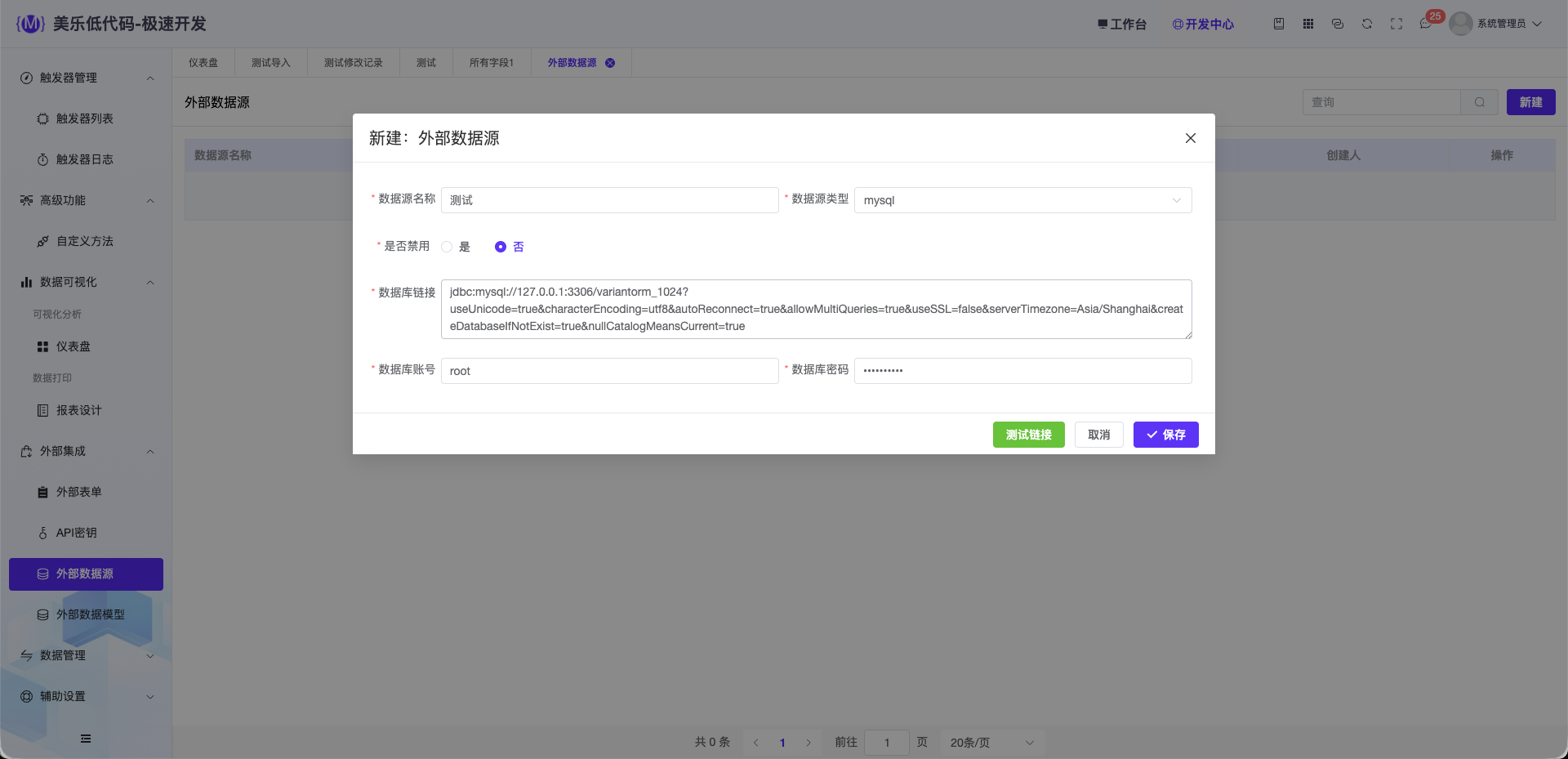
Task: Collapse the 外部集成 menu group
Action: tap(86, 451)
